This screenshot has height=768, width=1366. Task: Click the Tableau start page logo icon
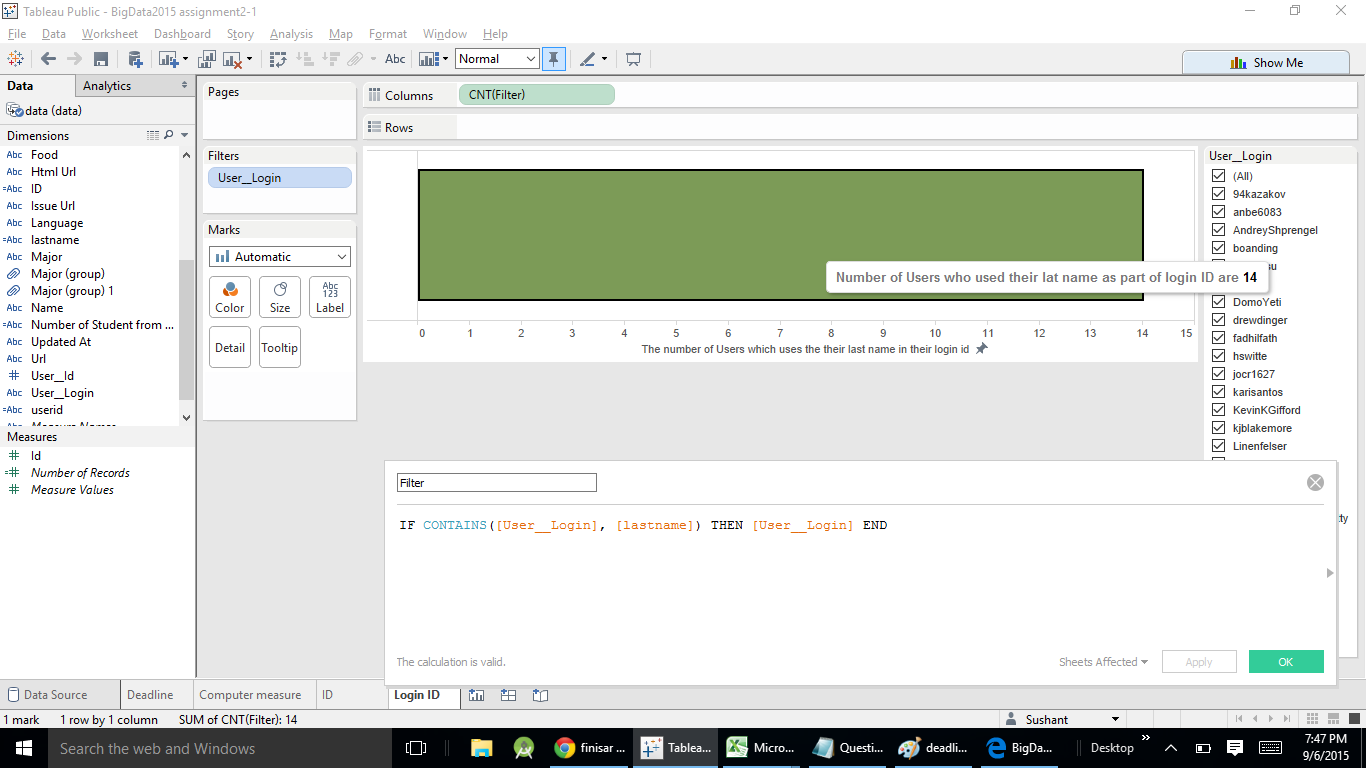point(15,59)
